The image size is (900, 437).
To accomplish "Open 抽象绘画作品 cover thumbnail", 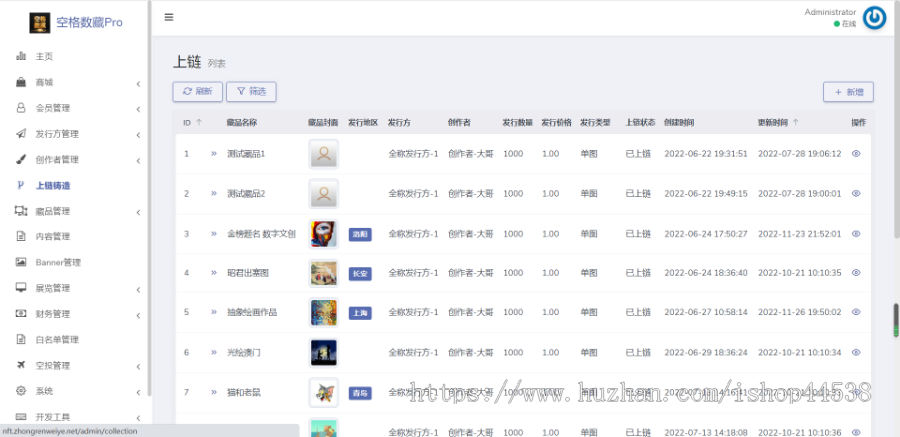I will [324, 312].
